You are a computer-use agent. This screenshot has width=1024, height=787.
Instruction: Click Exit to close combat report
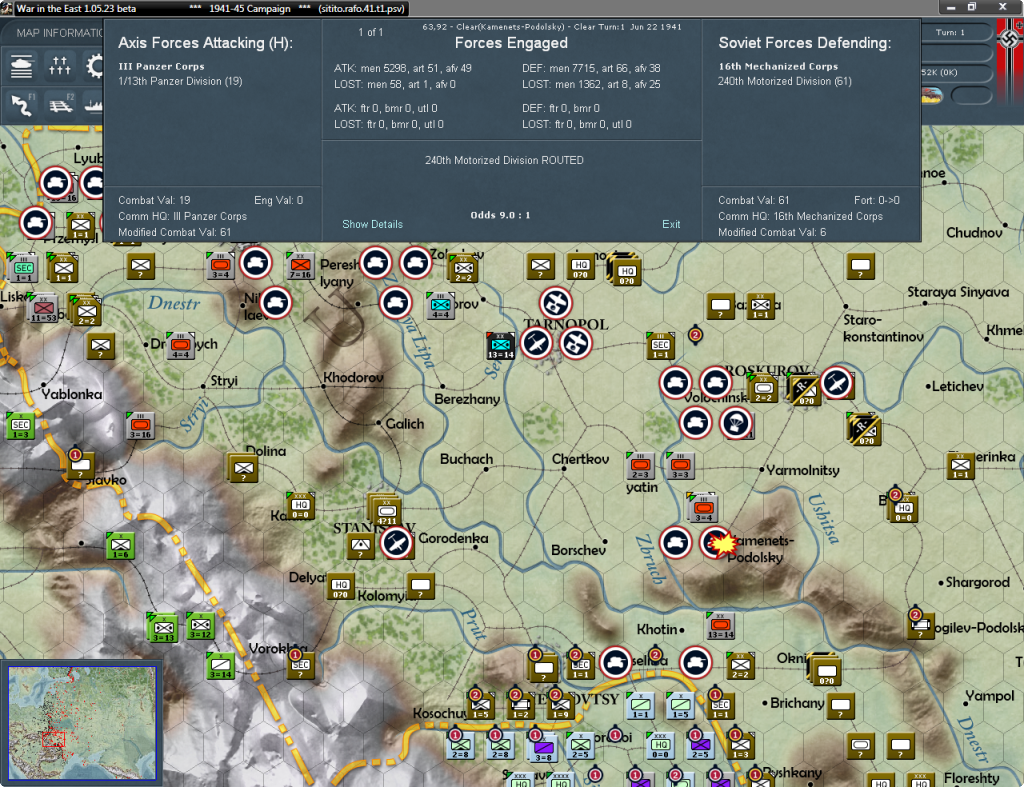click(x=671, y=224)
